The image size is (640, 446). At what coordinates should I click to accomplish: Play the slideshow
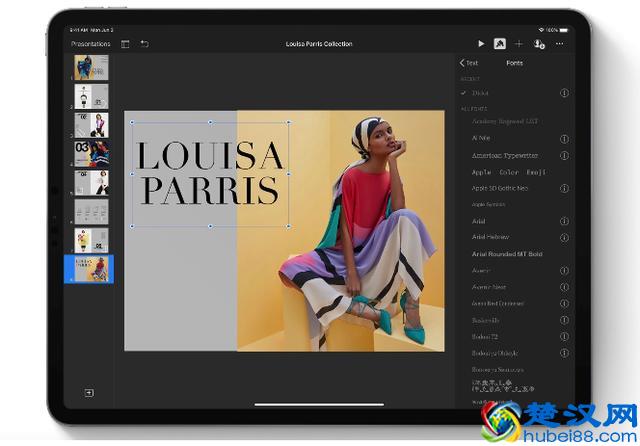(481, 44)
